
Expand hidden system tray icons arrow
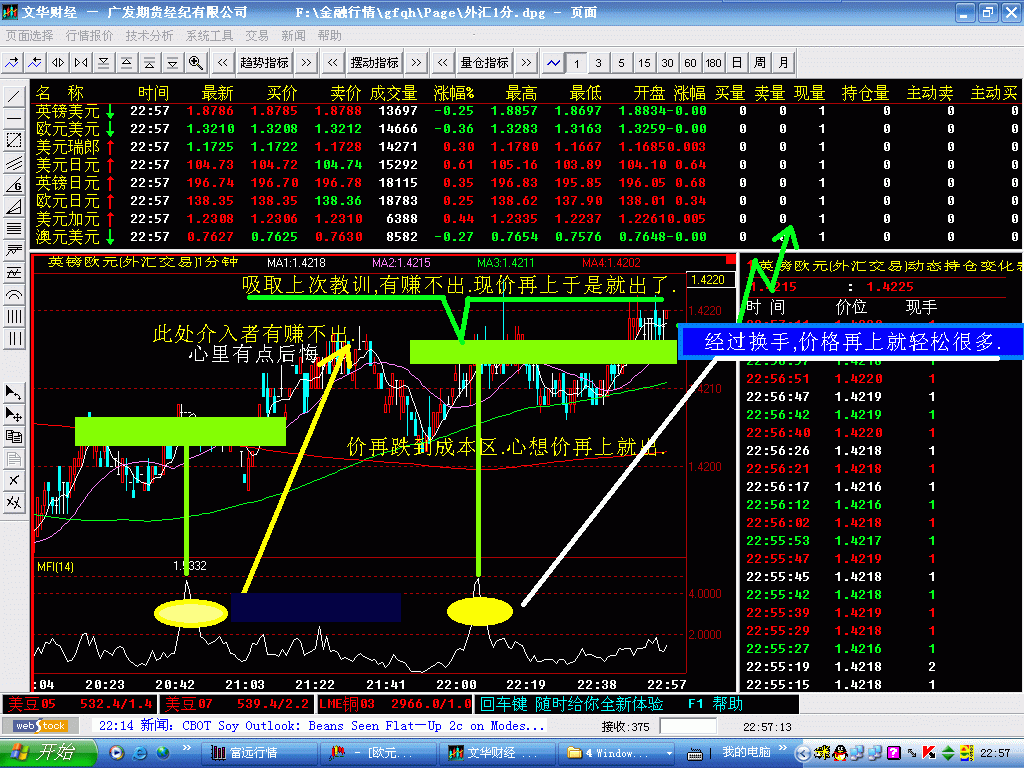pyautogui.click(x=803, y=753)
